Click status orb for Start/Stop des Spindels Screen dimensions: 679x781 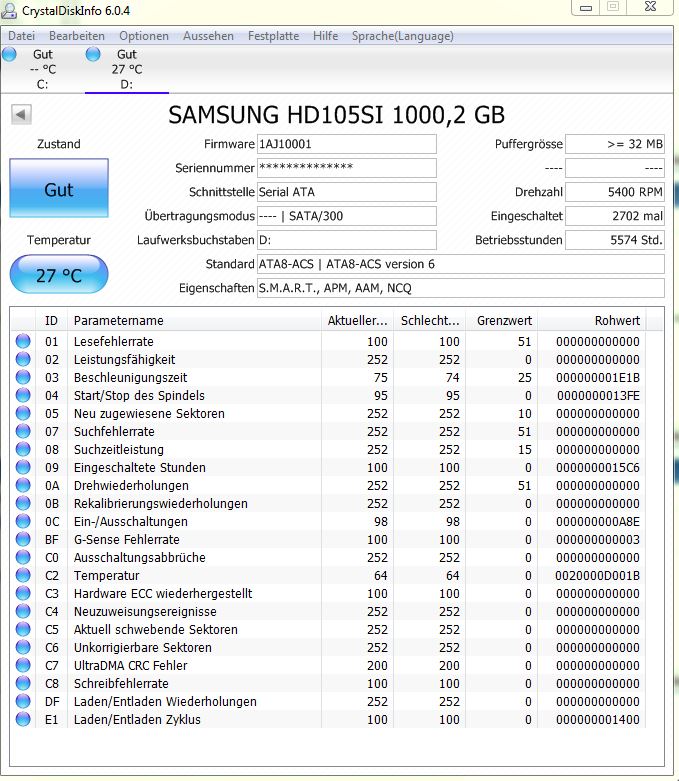[23, 395]
